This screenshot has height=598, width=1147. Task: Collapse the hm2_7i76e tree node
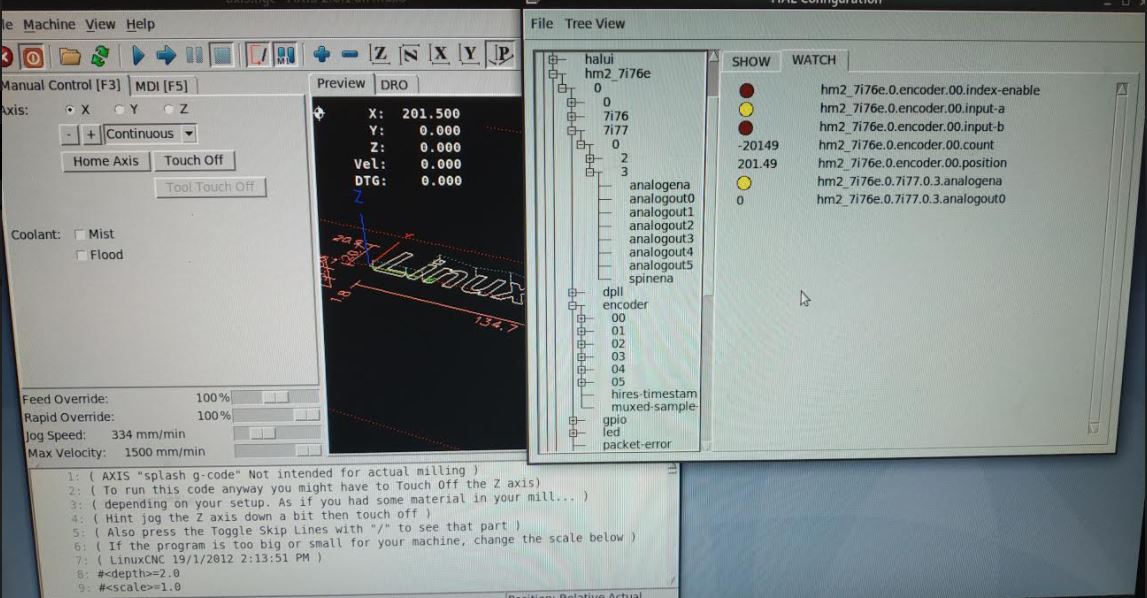(554, 74)
